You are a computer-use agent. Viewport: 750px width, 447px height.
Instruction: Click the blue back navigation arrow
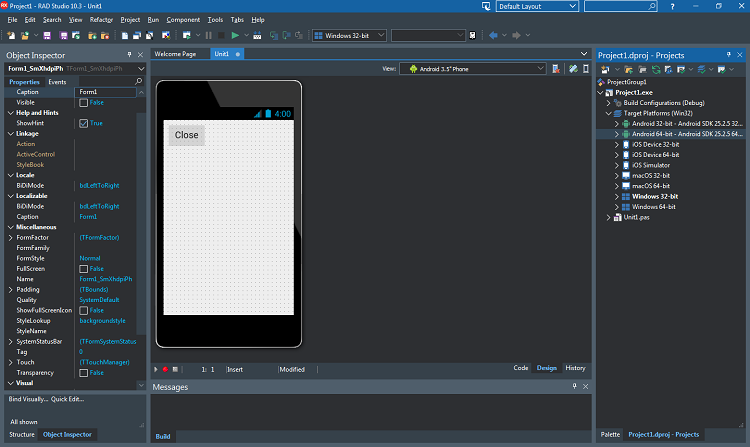pos(493,35)
